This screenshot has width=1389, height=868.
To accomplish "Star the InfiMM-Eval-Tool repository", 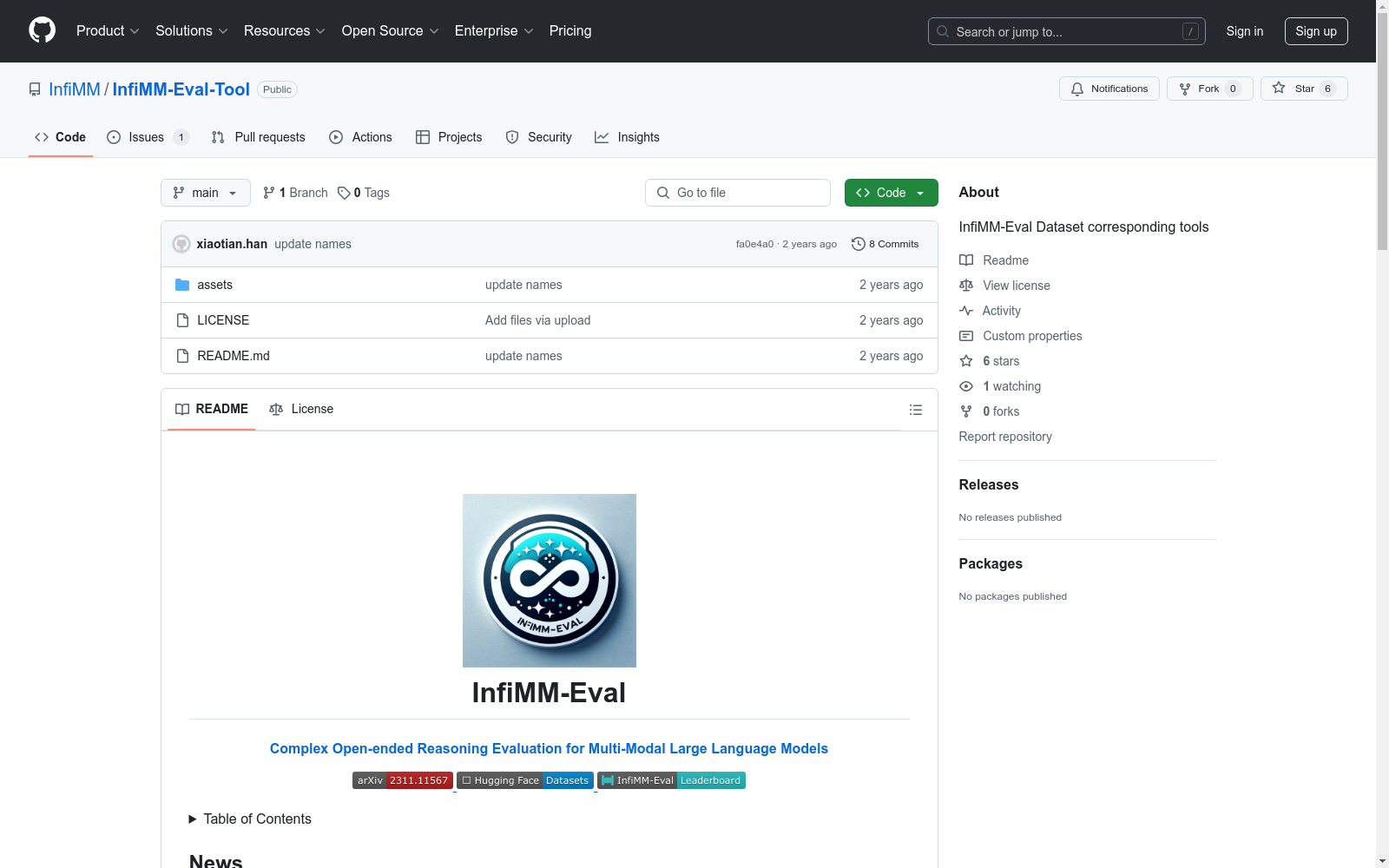I will click(x=1304, y=89).
